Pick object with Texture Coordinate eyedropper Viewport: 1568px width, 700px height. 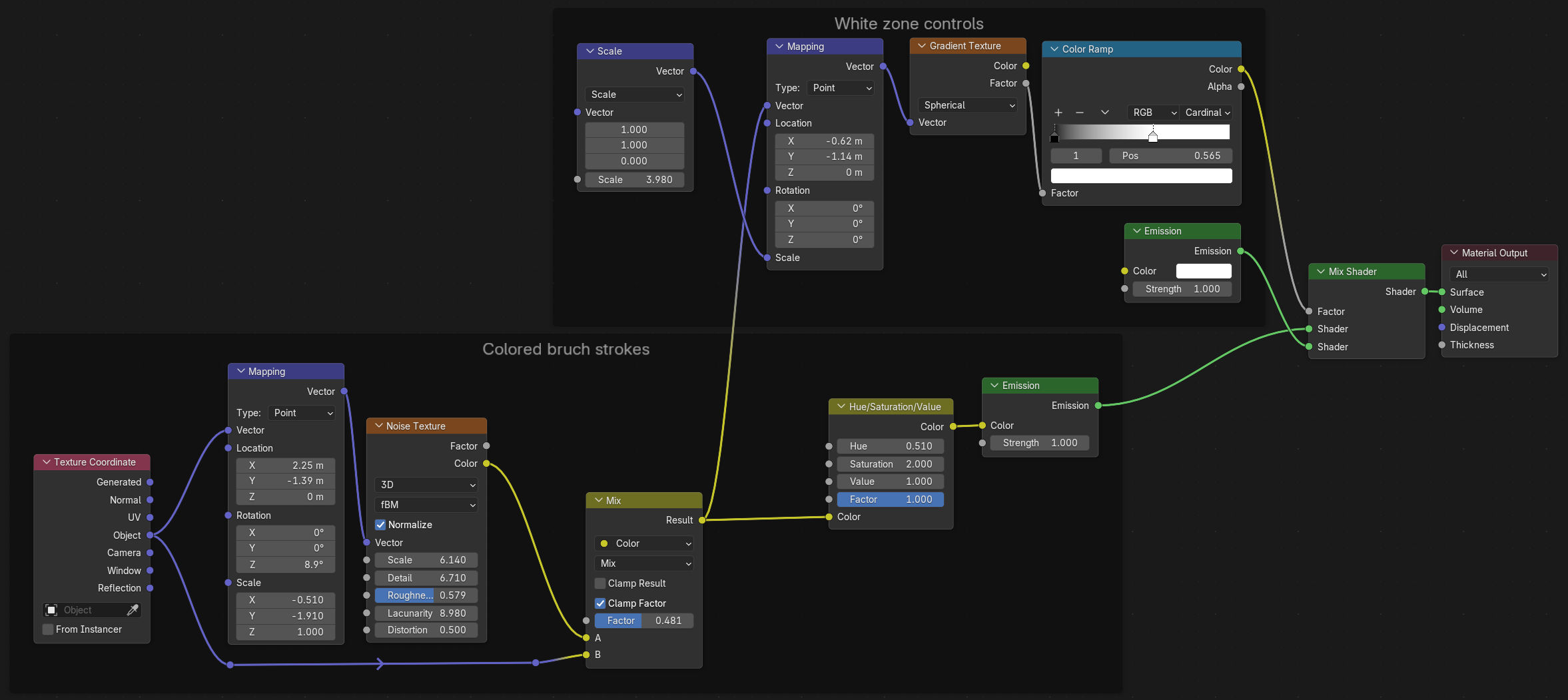click(133, 610)
